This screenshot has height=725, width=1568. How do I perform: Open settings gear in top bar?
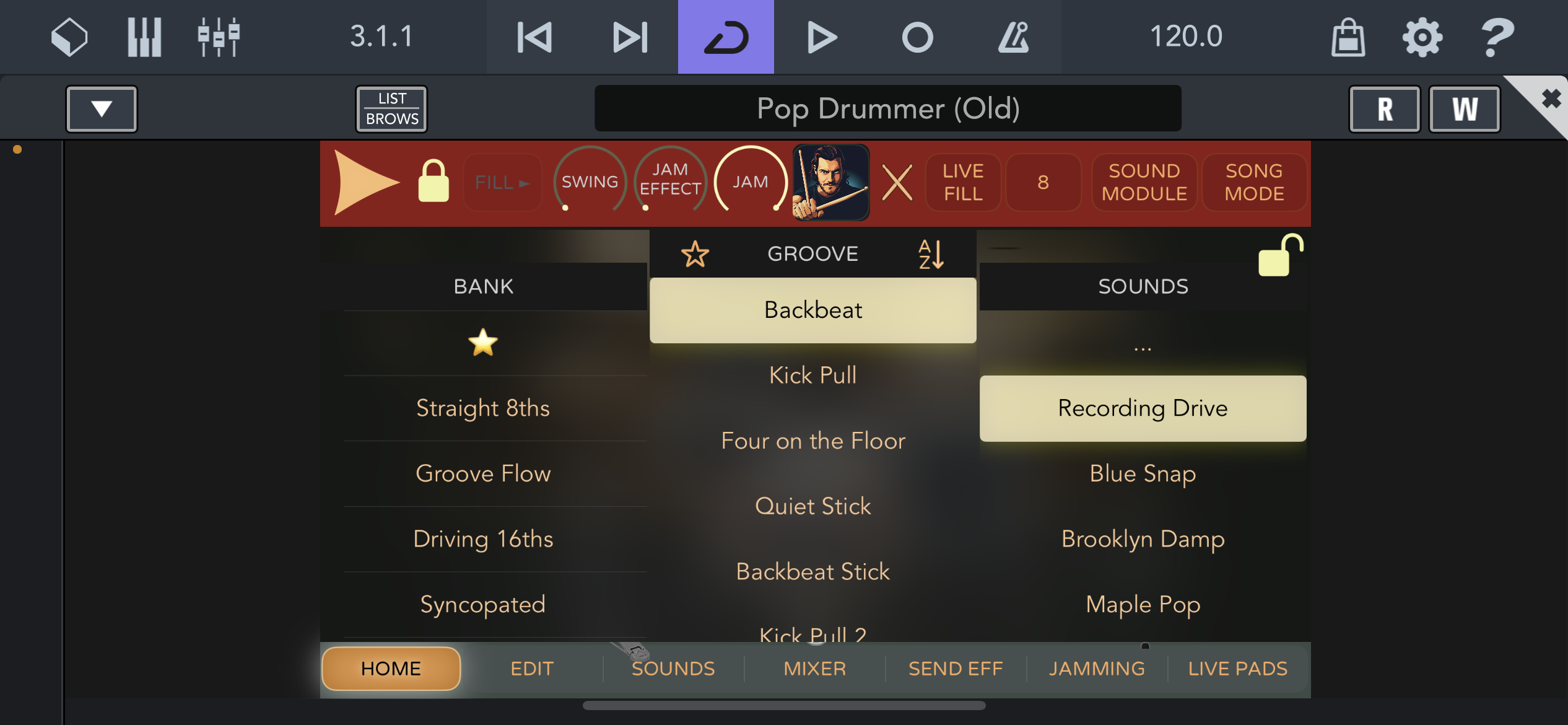[1422, 37]
